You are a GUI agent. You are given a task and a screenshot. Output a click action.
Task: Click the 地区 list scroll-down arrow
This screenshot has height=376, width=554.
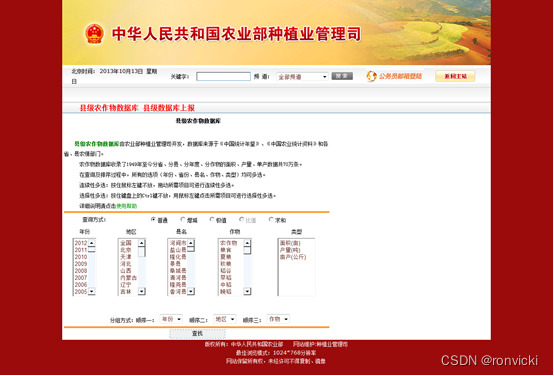coord(142,292)
